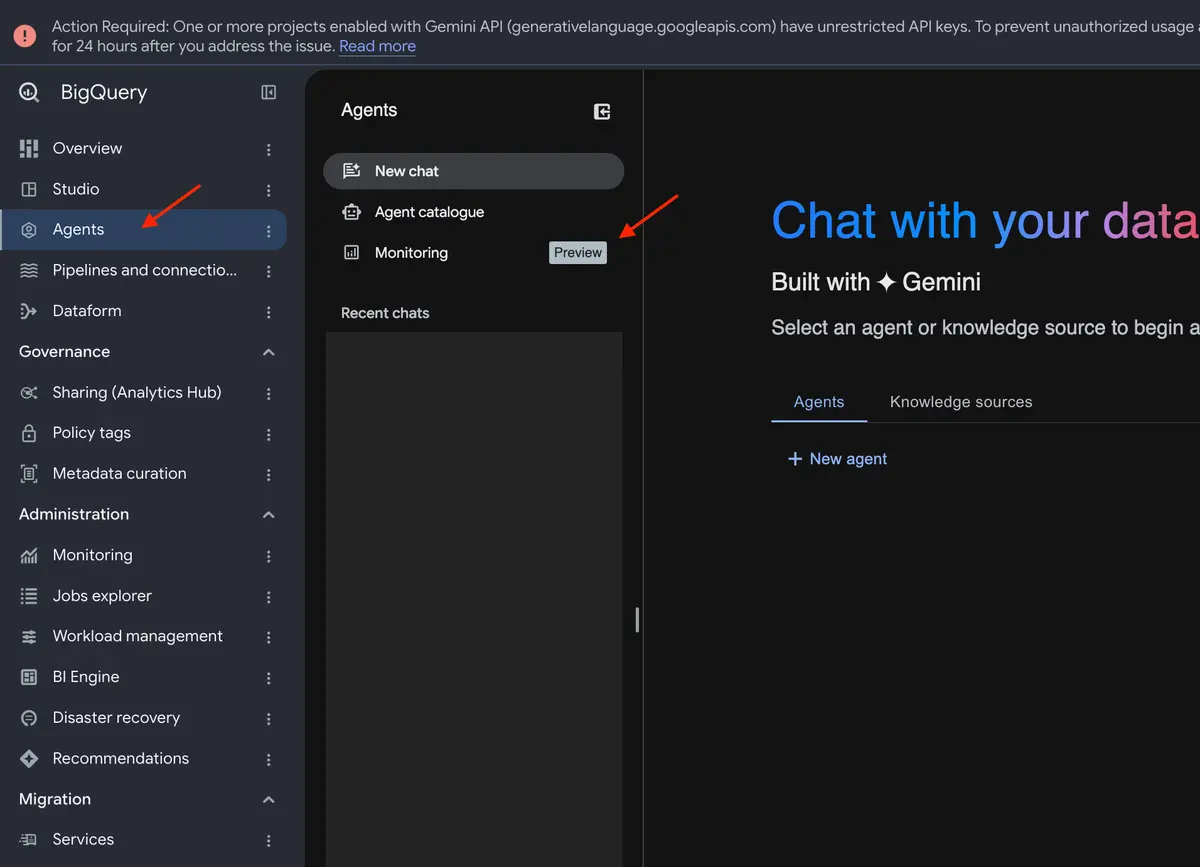
Task: Click the Recent chats heading
Action: coord(385,313)
